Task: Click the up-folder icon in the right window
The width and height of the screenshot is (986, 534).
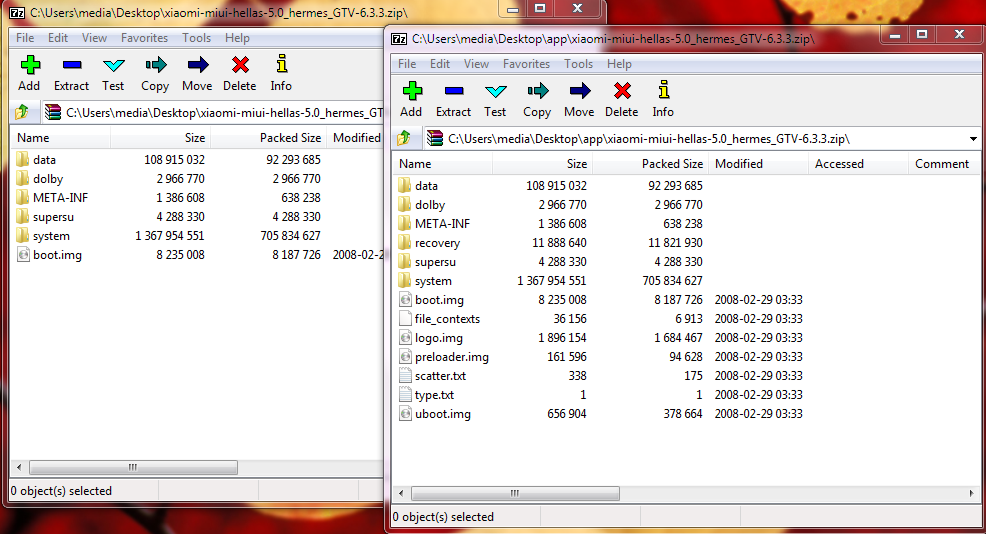Action: point(405,138)
